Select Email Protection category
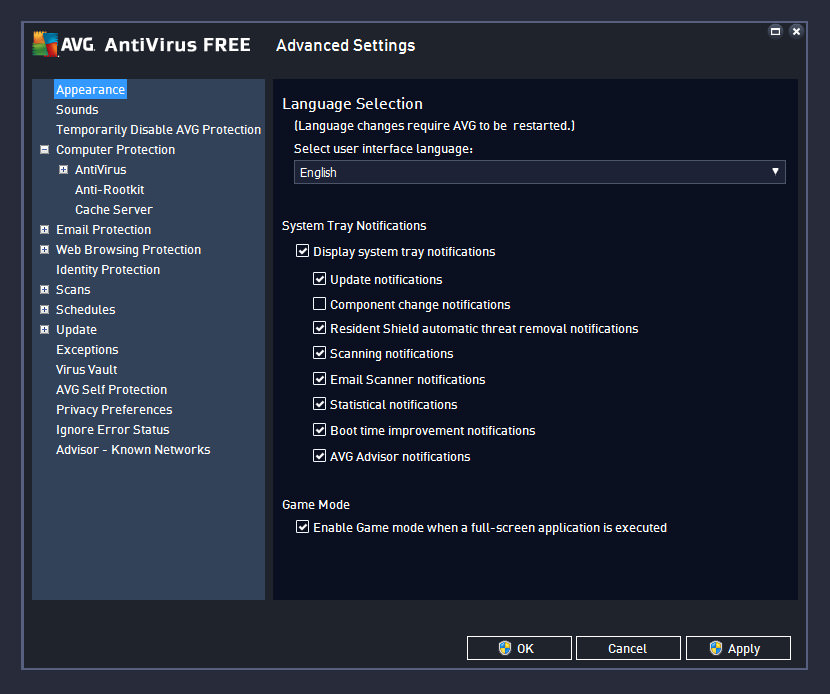Image resolution: width=830 pixels, height=694 pixels. click(x=104, y=230)
